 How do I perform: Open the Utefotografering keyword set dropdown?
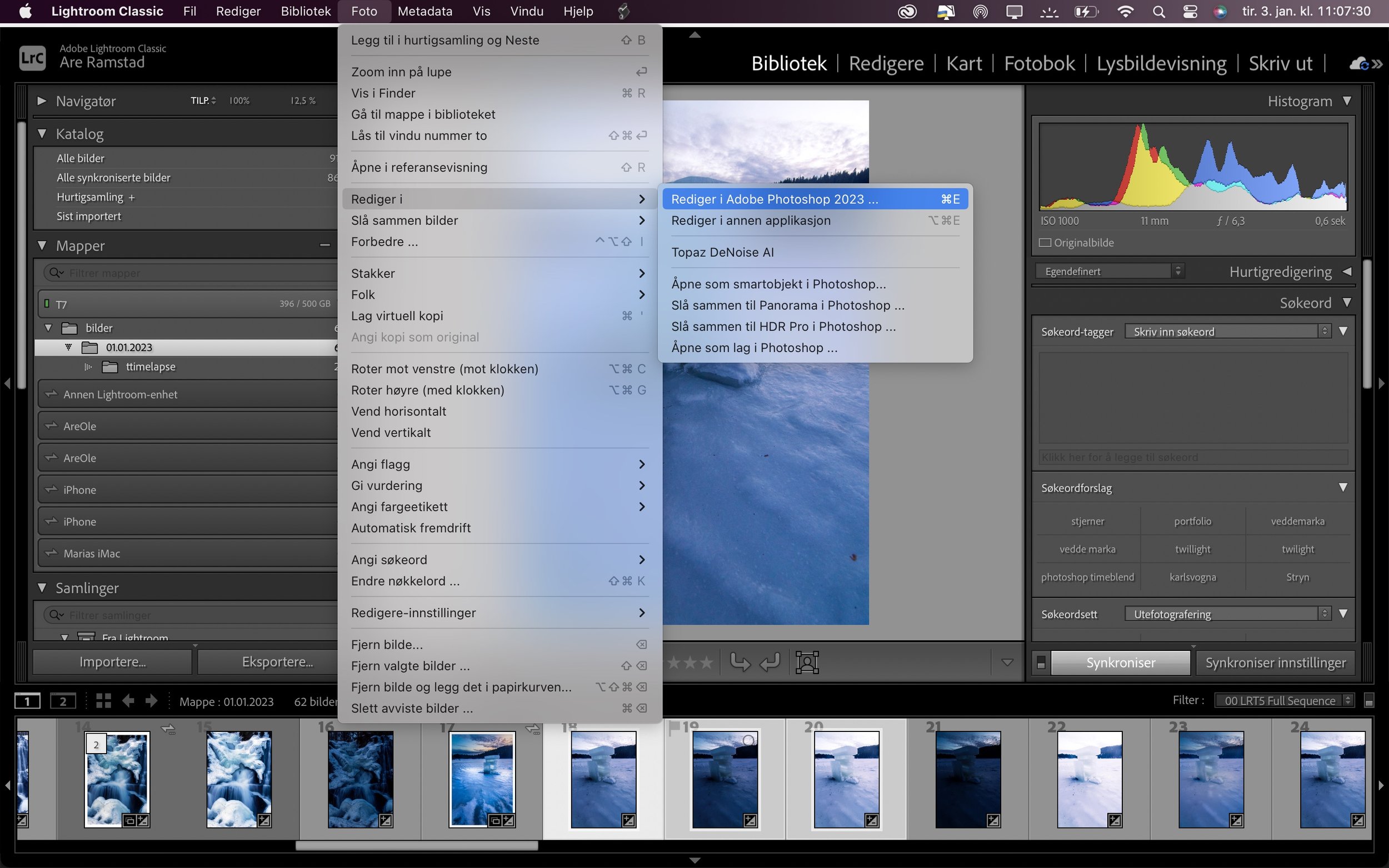pos(1228,614)
